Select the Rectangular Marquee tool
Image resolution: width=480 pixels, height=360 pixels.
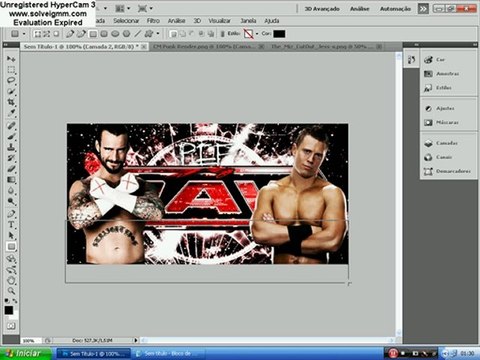(x=11, y=70)
